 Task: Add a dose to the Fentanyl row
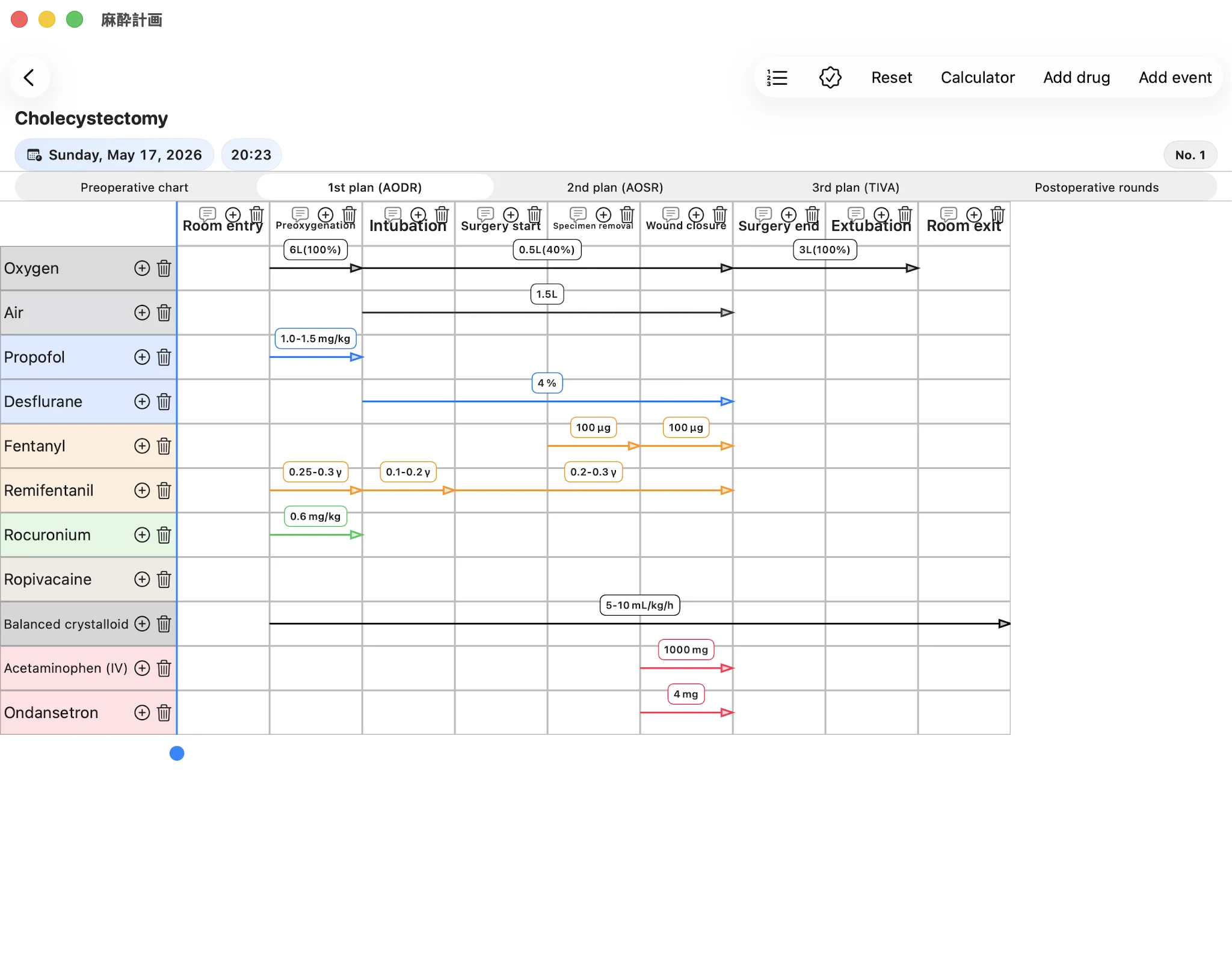click(142, 446)
